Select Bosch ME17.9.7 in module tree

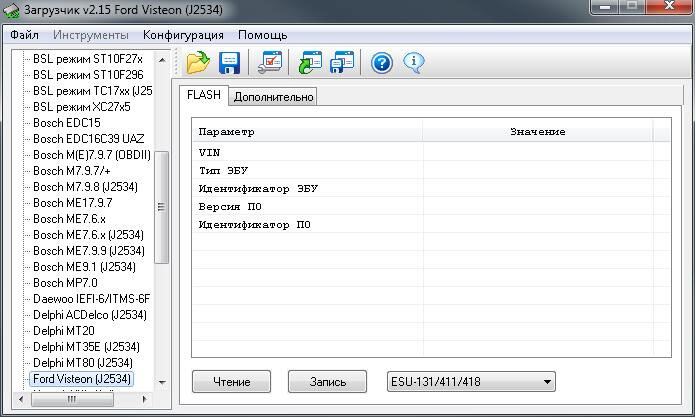click(72, 203)
